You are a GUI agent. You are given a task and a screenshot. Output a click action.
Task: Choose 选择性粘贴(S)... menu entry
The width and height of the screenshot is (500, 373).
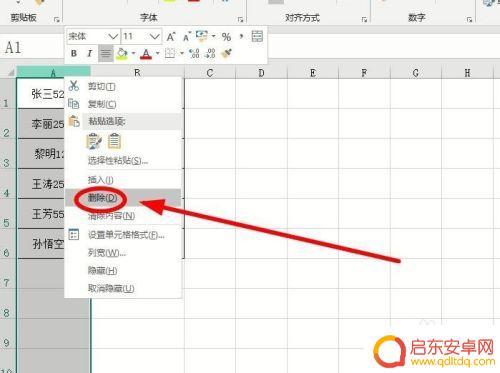click(x=124, y=161)
